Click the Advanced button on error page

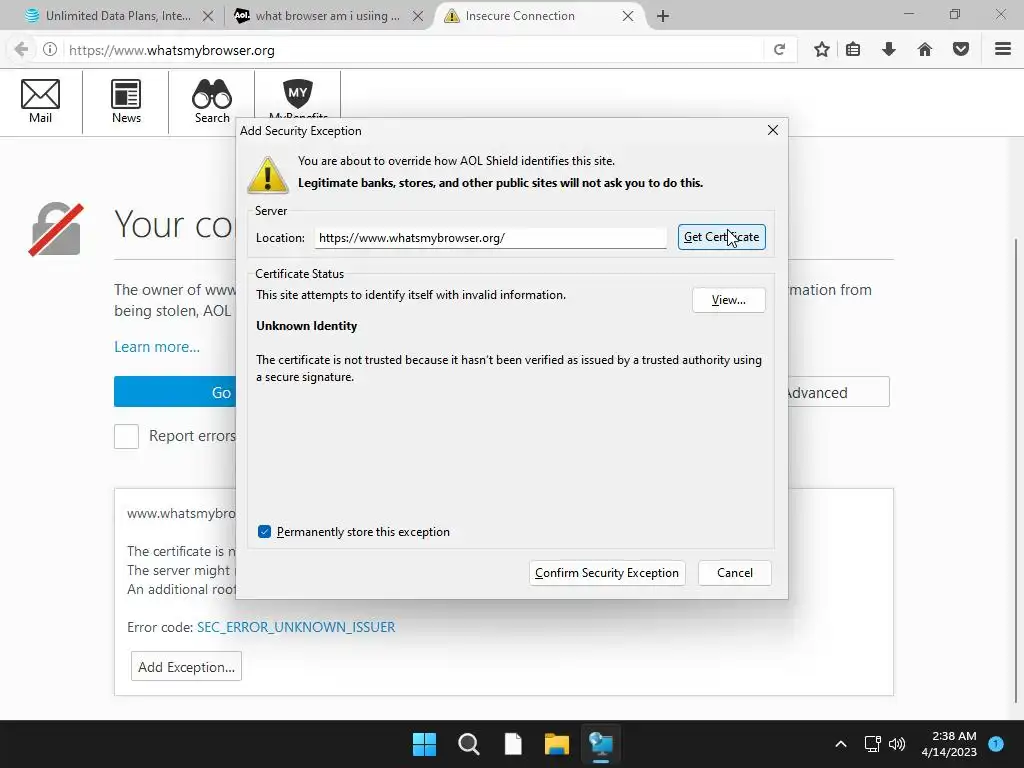839,392
